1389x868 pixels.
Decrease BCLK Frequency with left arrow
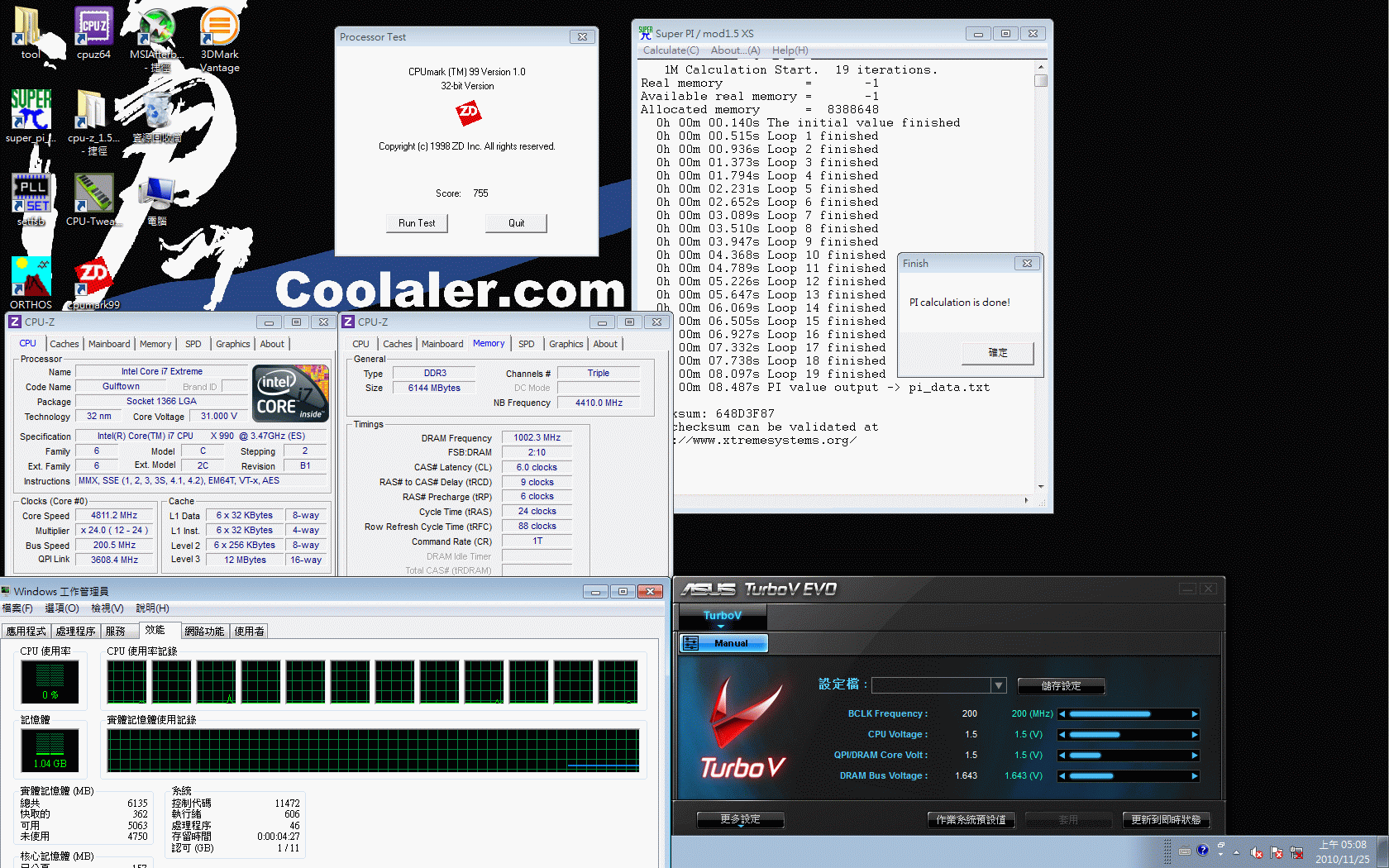click(1062, 714)
